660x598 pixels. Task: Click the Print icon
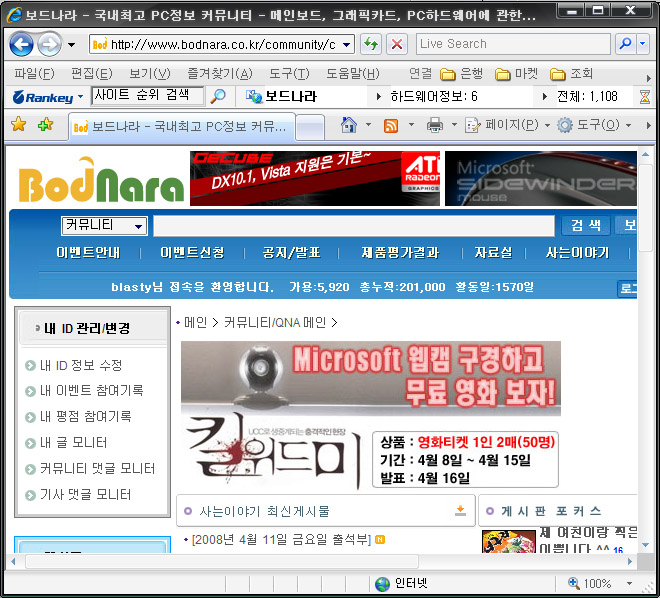click(x=435, y=125)
